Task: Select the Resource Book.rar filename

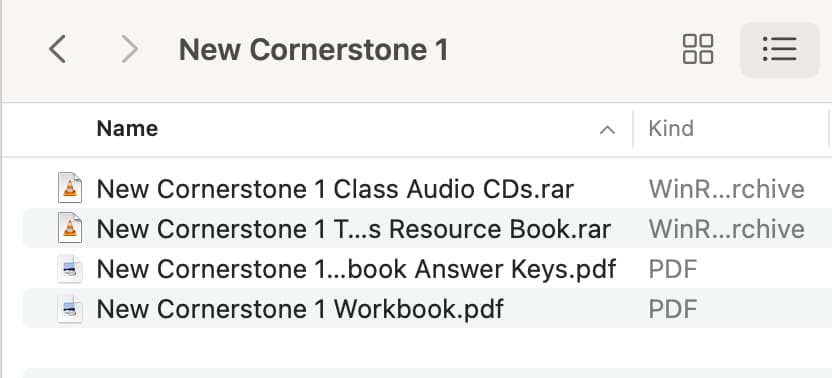Action: pyautogui.click(x=353, y=229)
